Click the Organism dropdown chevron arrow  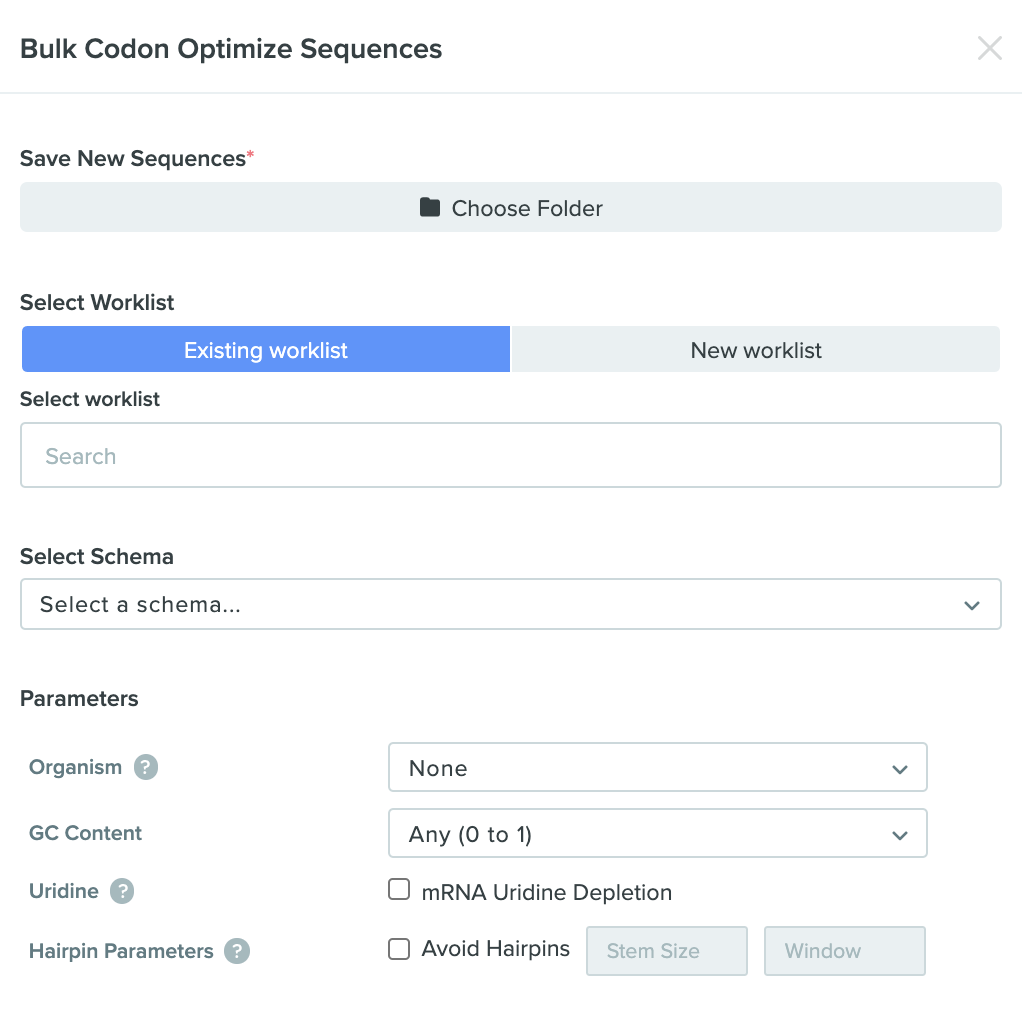point(900,769)
